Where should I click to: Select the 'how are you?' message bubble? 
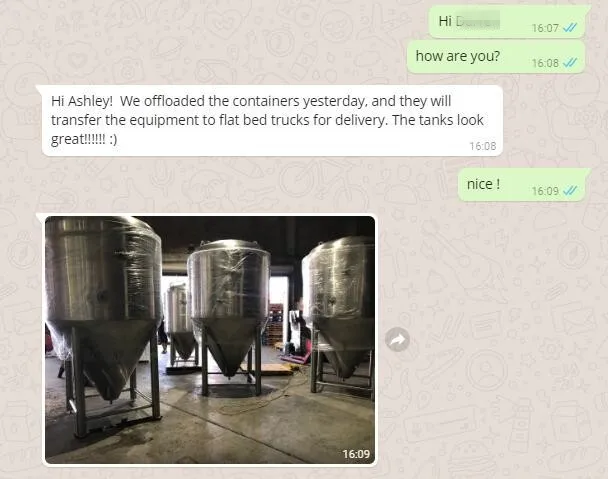coord(496,57)
